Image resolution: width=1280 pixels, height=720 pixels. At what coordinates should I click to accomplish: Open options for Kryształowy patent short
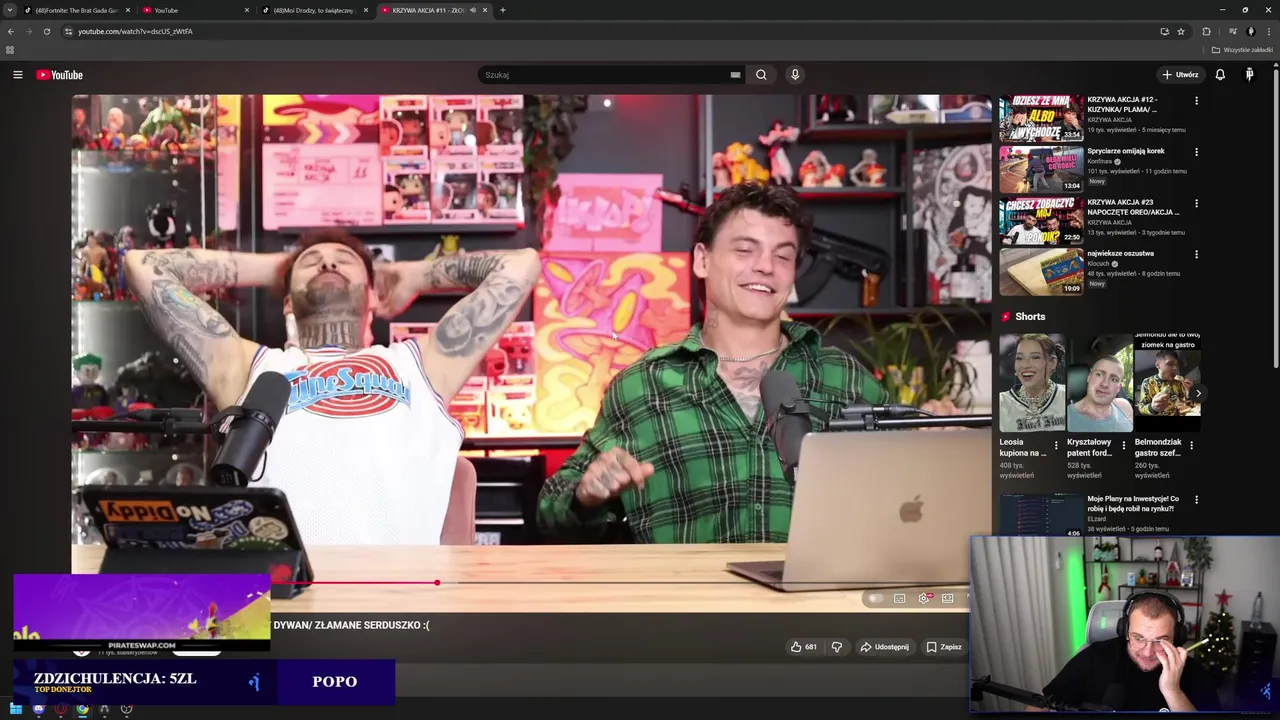[1123, 445]
